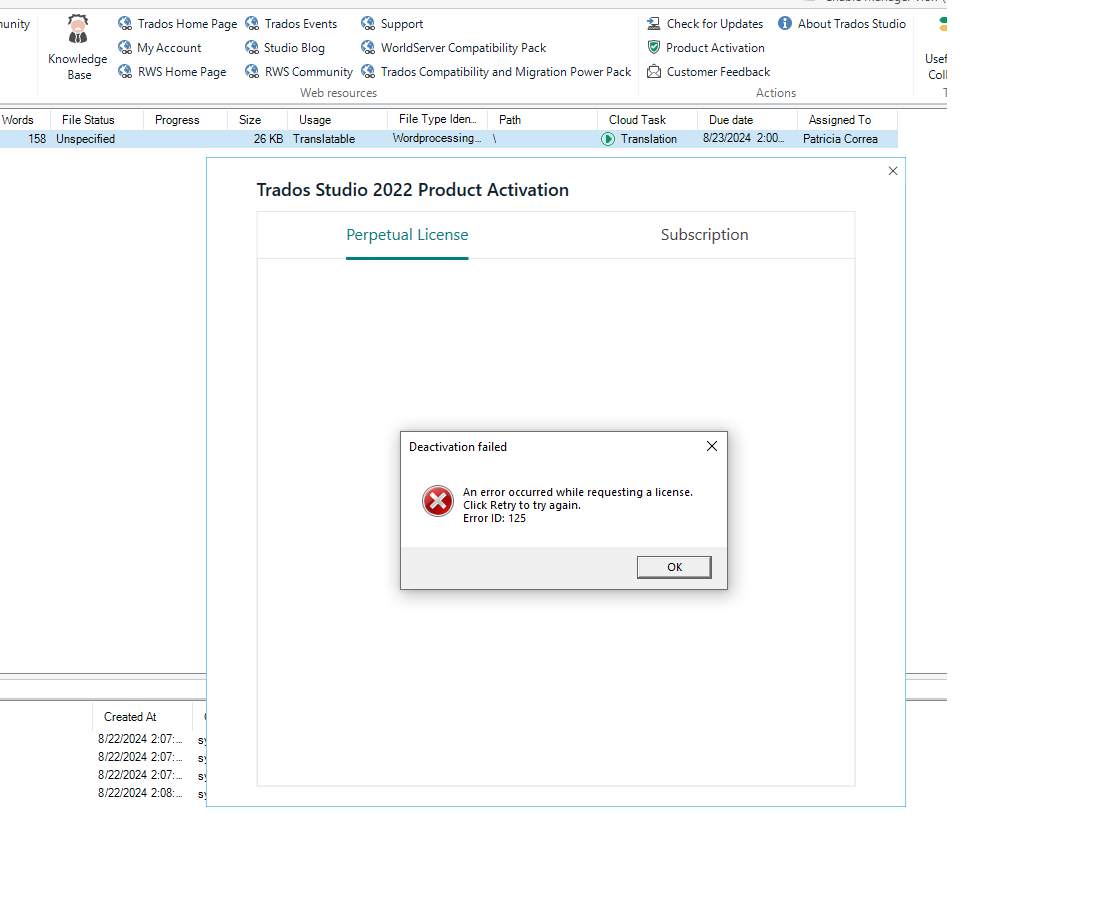1098x908 pixels.
Task: Click the 26 KB size cell
Action: point(269,139)
